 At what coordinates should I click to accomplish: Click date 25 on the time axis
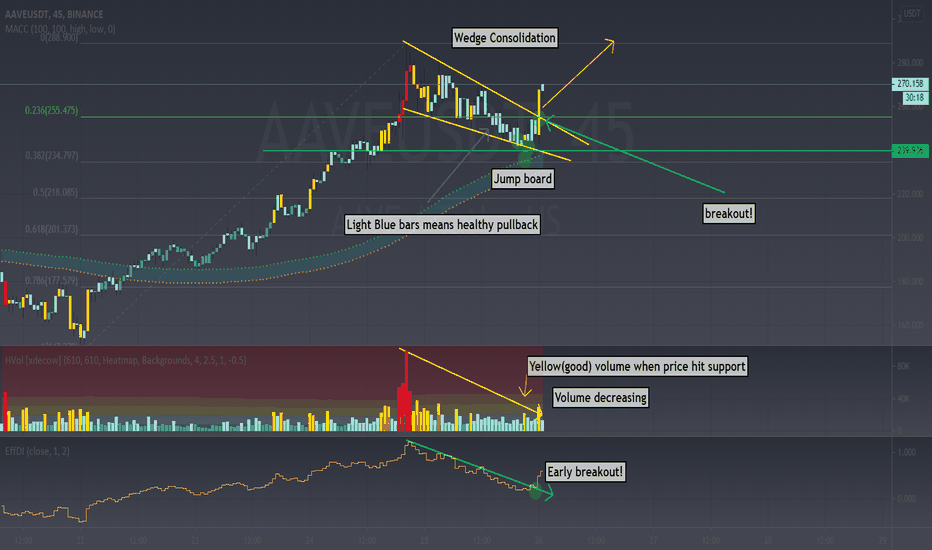coord(424,540)
